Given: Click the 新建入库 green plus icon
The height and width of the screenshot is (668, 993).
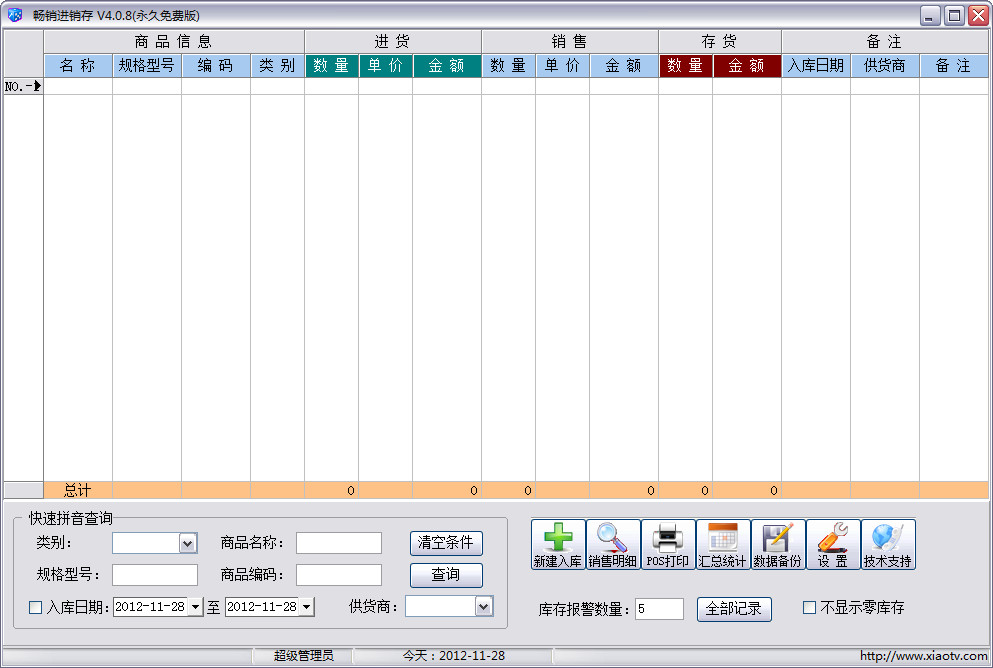Looking at the screenshot, I should (558, 544).
